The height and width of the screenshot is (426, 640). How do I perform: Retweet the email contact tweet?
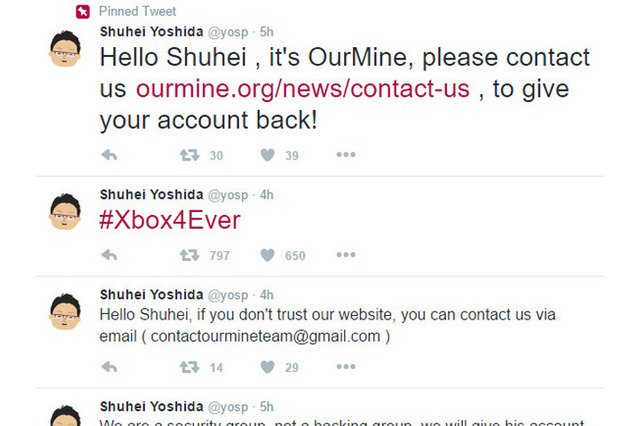click(189, 367)
